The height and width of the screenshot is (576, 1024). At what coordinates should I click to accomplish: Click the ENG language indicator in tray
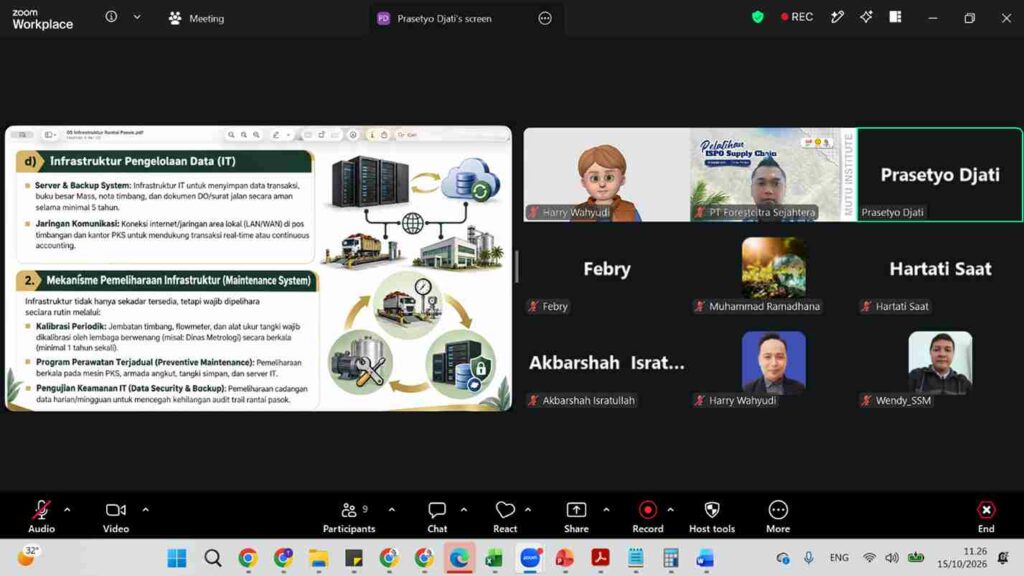click(x=839, y=558)
